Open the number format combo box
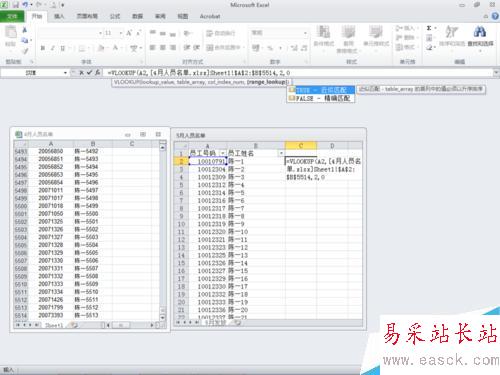The height and width of the screenshot is (375, 500). tap(279, 33)
